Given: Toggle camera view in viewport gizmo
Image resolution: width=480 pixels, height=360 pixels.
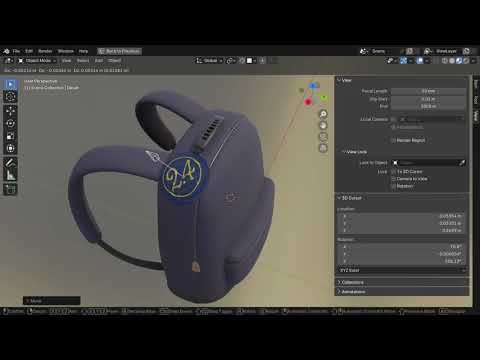Looking at the screenshot, I should pos(323,136).
